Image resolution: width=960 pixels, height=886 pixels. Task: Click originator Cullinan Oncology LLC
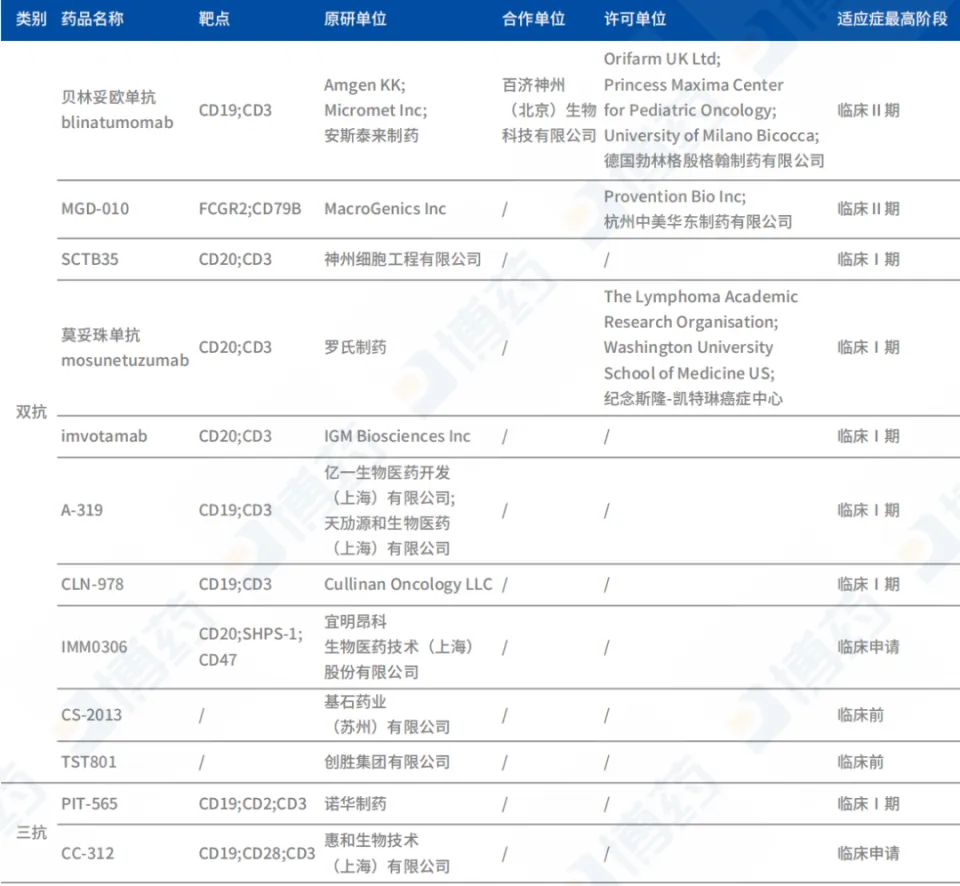click(408, 584)
